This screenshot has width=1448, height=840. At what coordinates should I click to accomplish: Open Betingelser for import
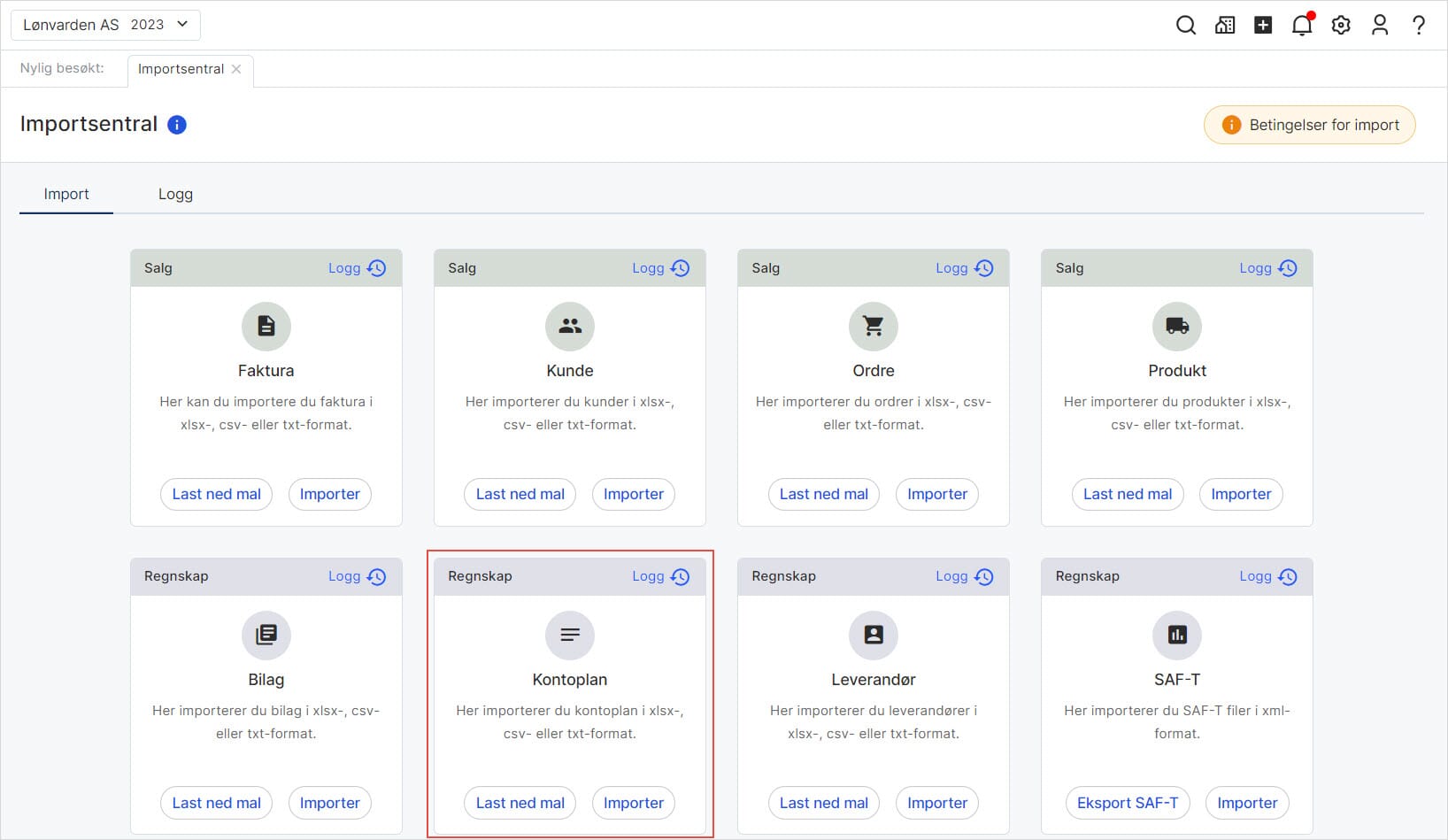pos(1309,125)
